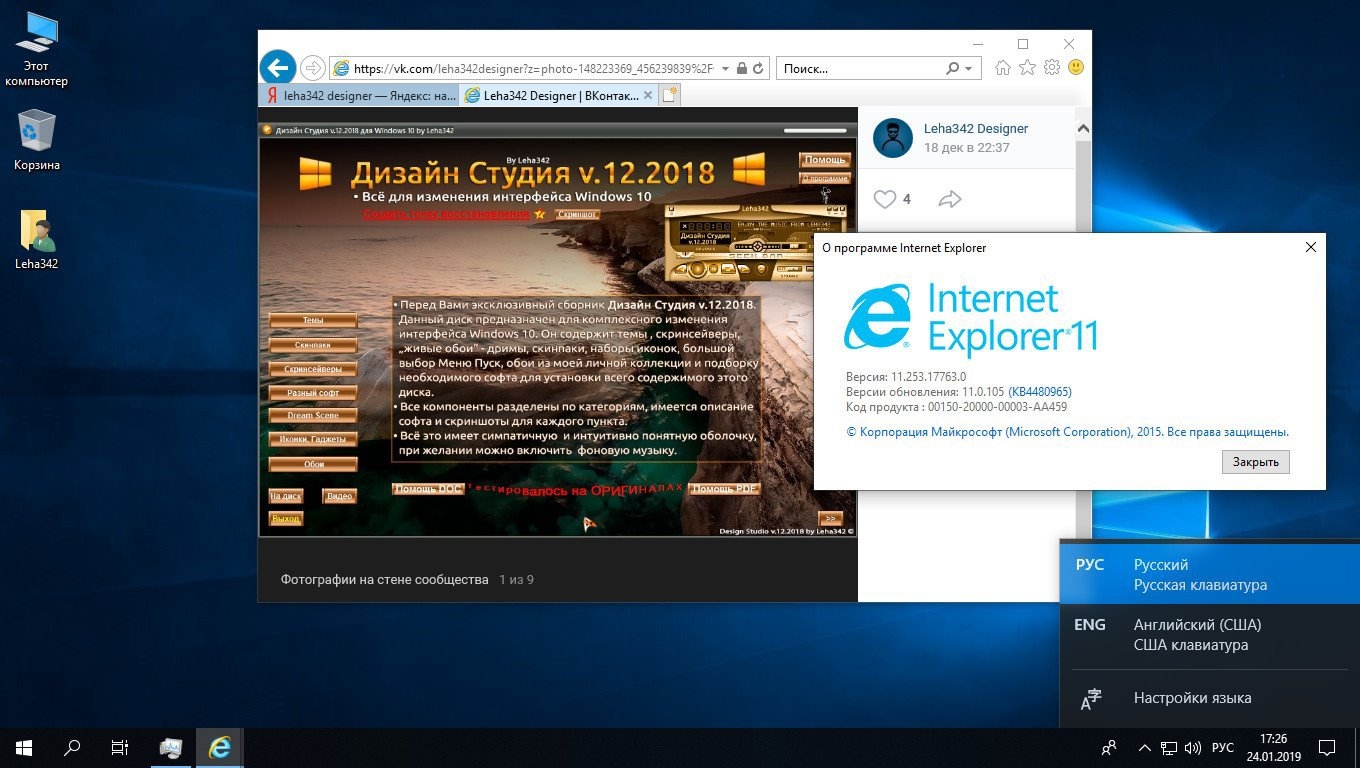Click the Leha342 Designer author name
This screenshot has width=1360, height=768.
tap(975, 128)
